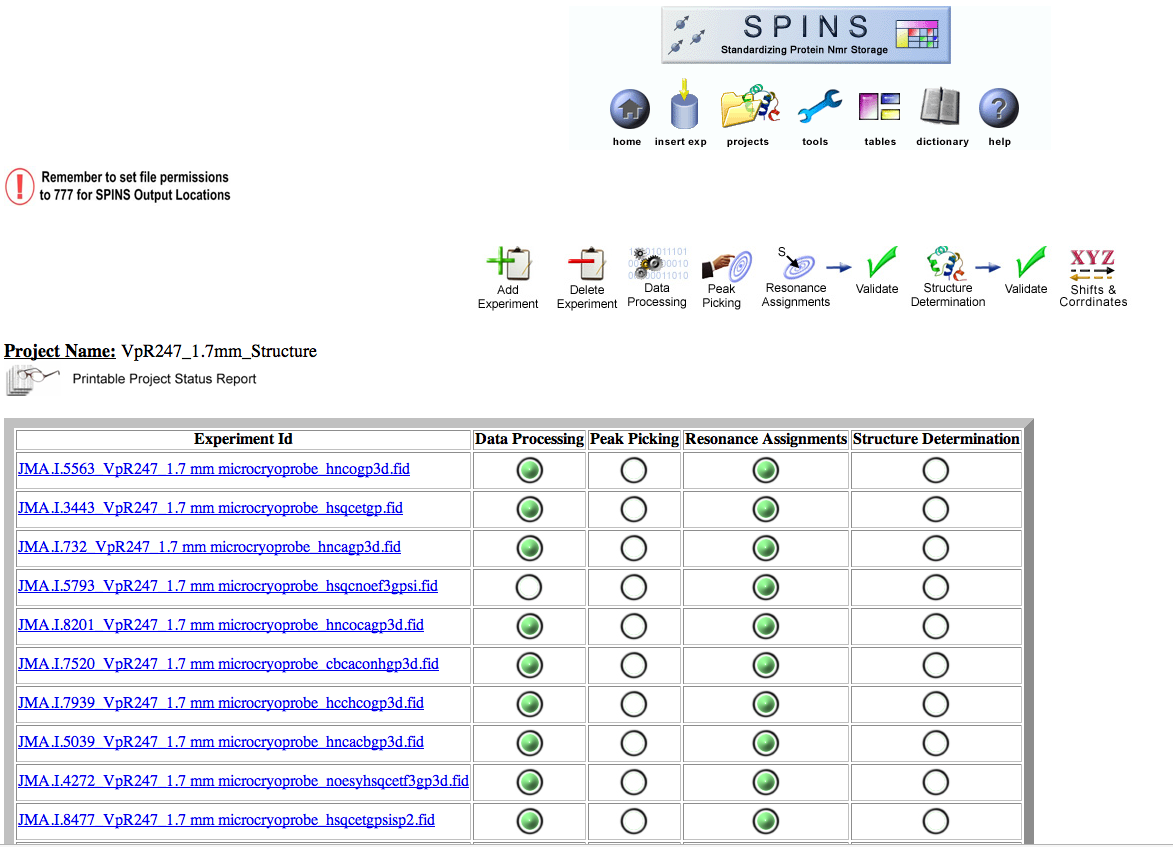Open the Data Processing gears icon
Image resolution: width=1173 pixels, height=847 pixels.
pyautogui.click(x=657, y=264)
